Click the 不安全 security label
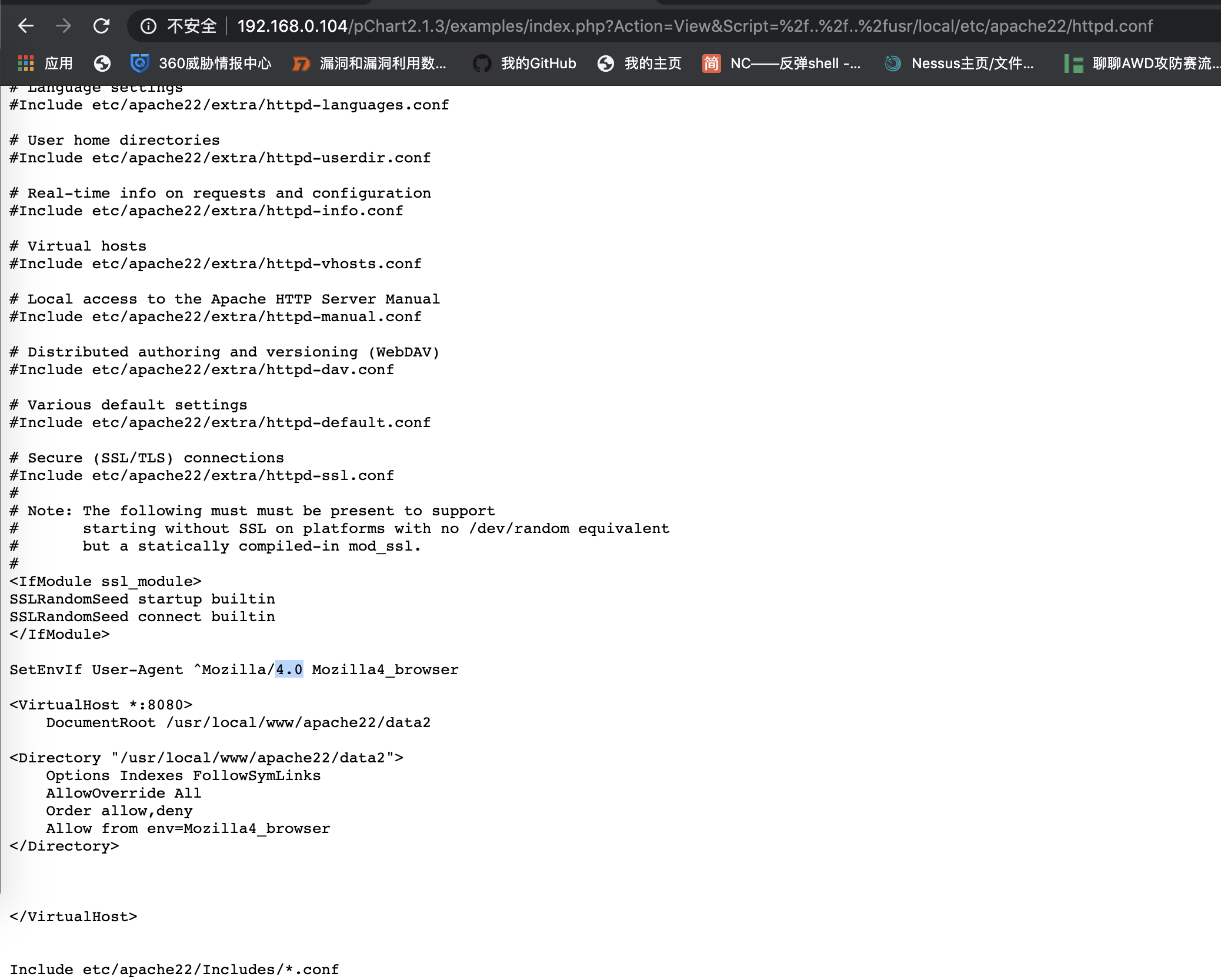 [192, 26]
